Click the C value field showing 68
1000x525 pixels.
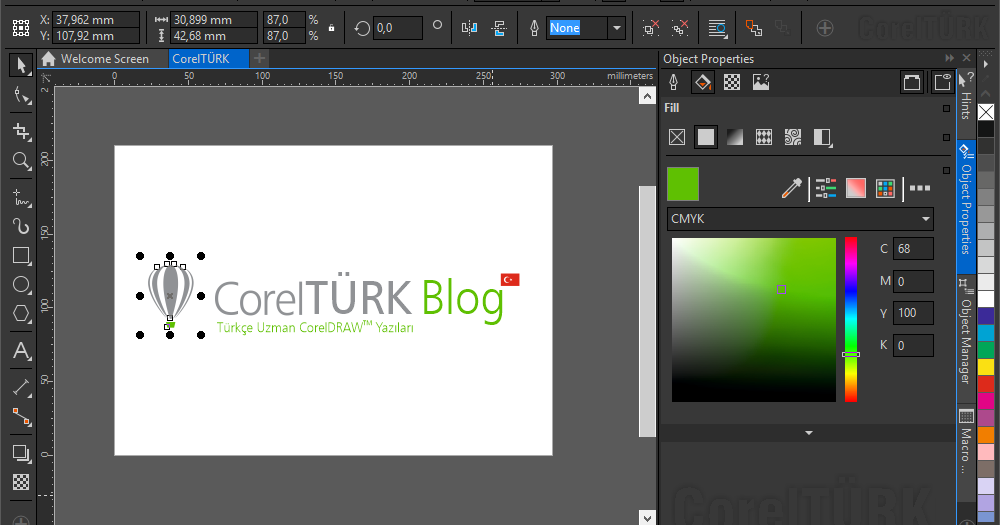(913, 249)
